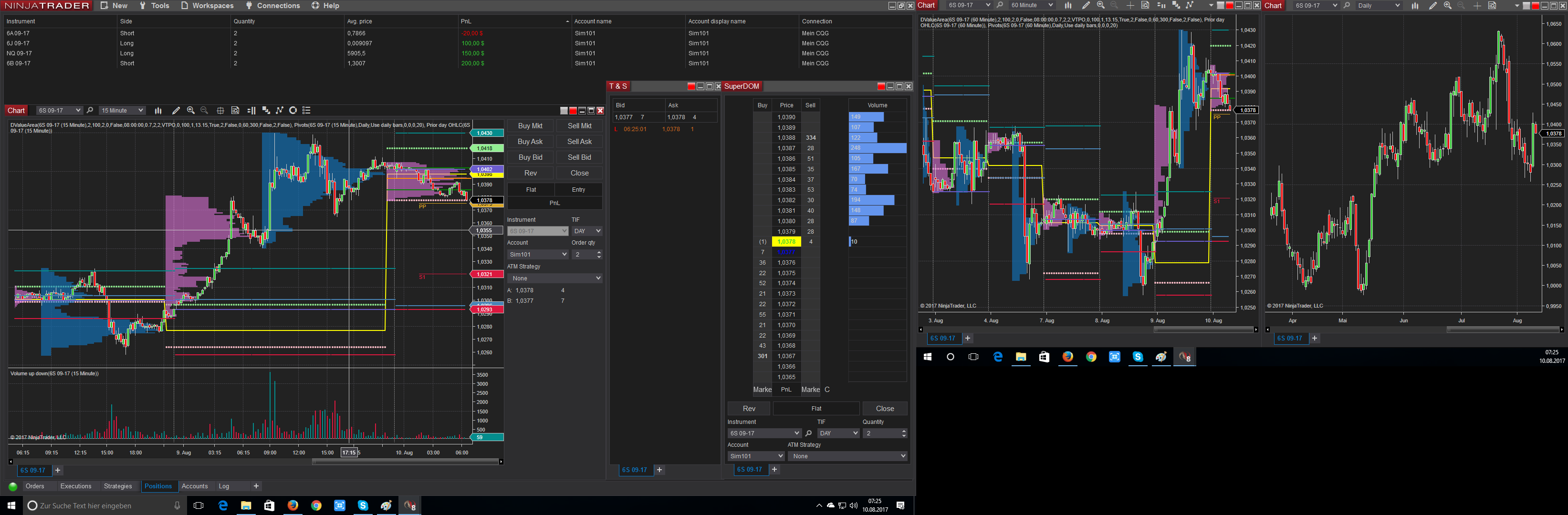Open ATM Strategy dropdown in Chart Trader
The width and height of the screenshot is (1568, 515).
pos(554,278)
